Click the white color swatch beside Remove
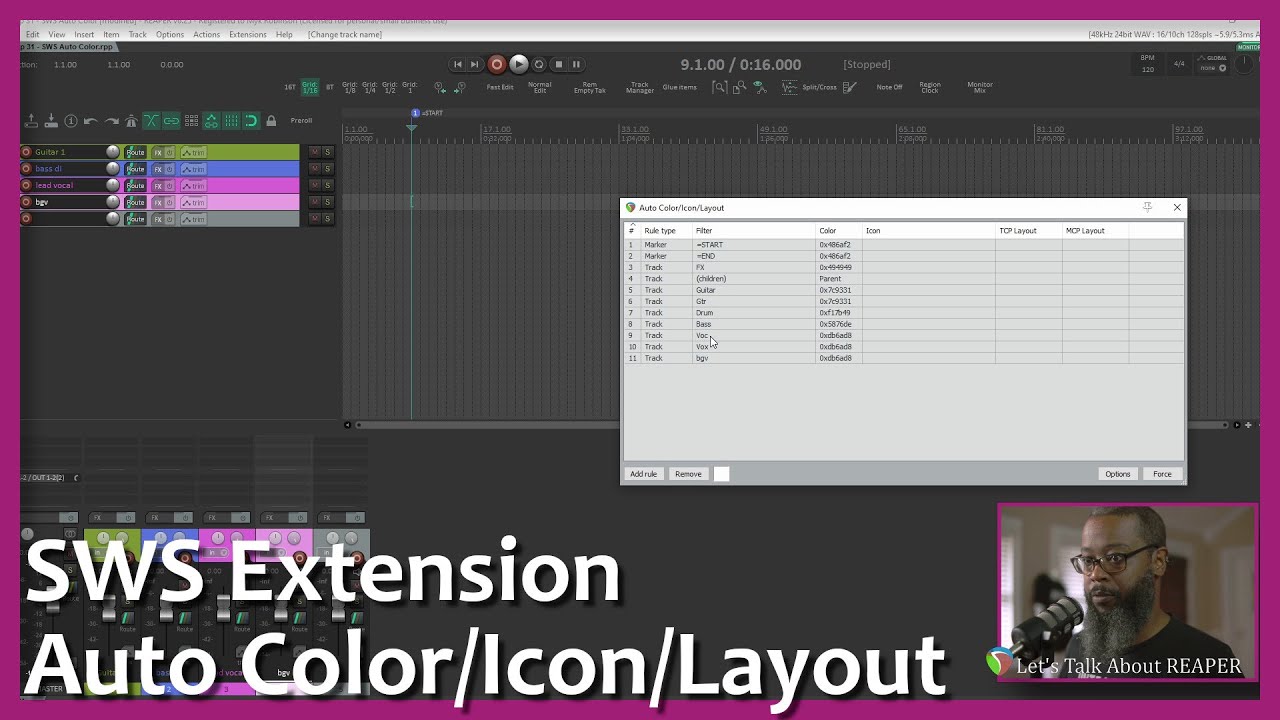Image resolution: width=1280 pixels, height=720 pixels. pos(721,474)
